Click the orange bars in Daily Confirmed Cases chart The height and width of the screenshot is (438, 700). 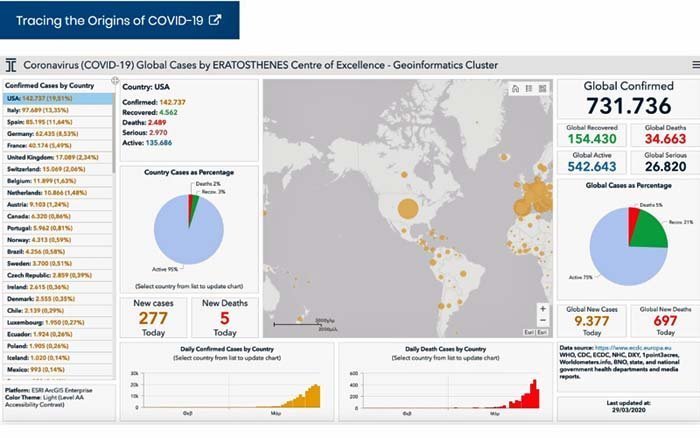click(x=302, y=397)
